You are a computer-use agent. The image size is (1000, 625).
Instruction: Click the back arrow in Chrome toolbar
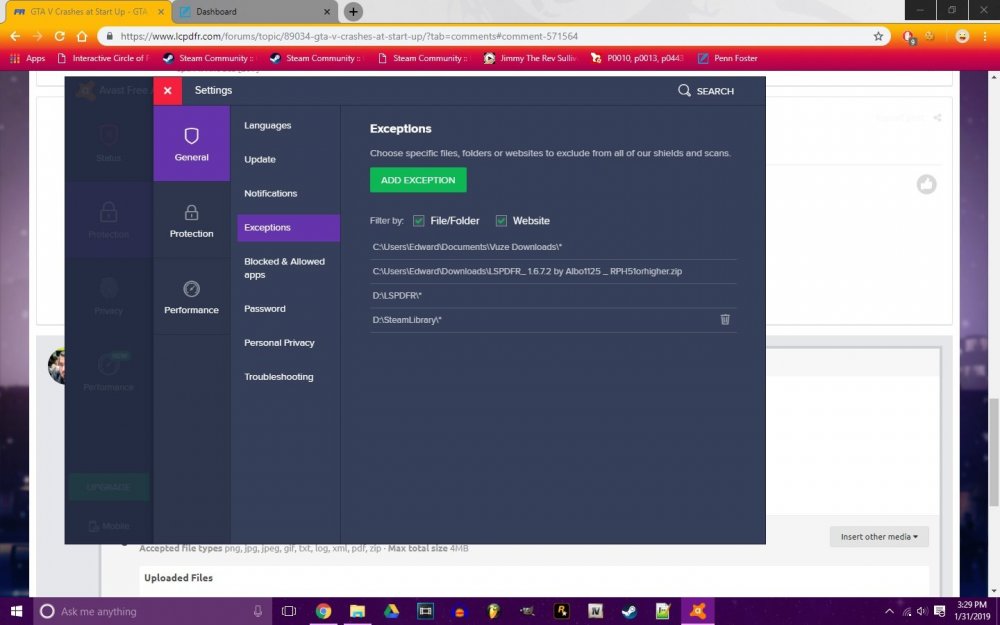click(14, 35)
